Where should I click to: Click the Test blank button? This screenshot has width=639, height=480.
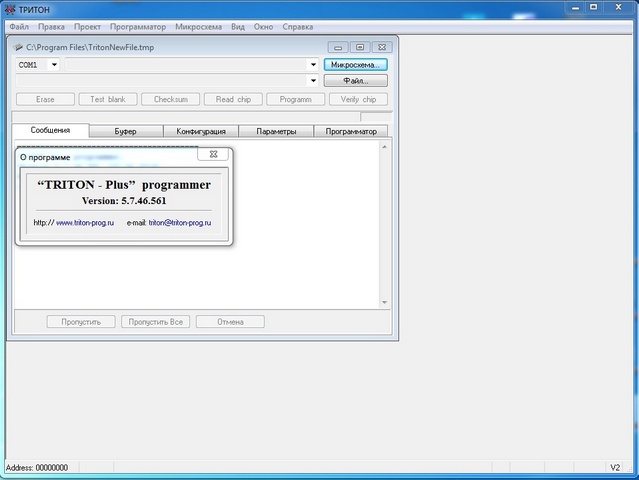pos(108,99)
